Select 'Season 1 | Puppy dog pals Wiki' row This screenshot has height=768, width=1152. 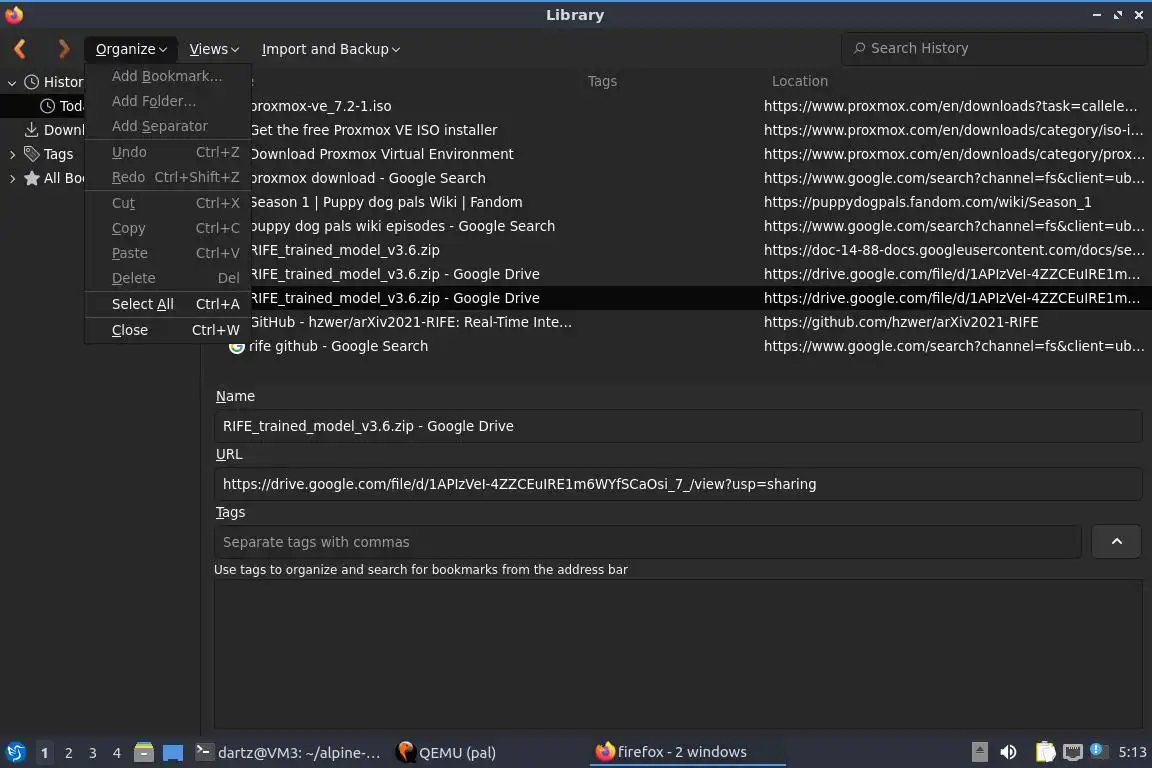(676, 202)
